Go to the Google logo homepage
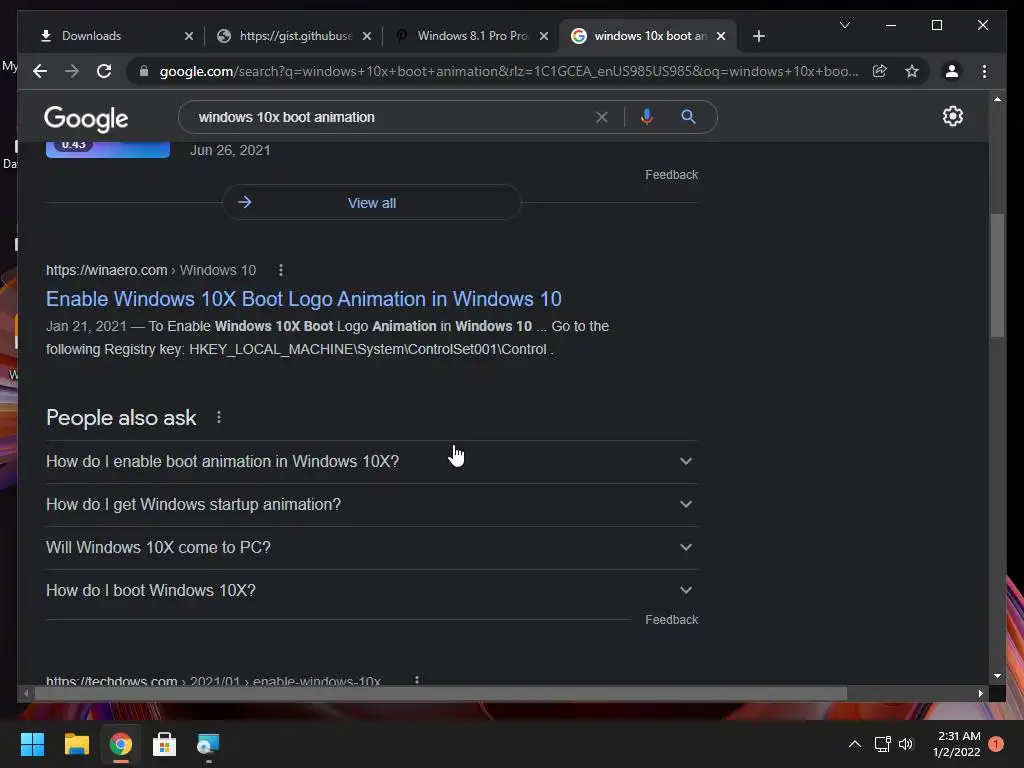Image resolution: width=1024 pixels, height=768 pixels. coord(86,118)
